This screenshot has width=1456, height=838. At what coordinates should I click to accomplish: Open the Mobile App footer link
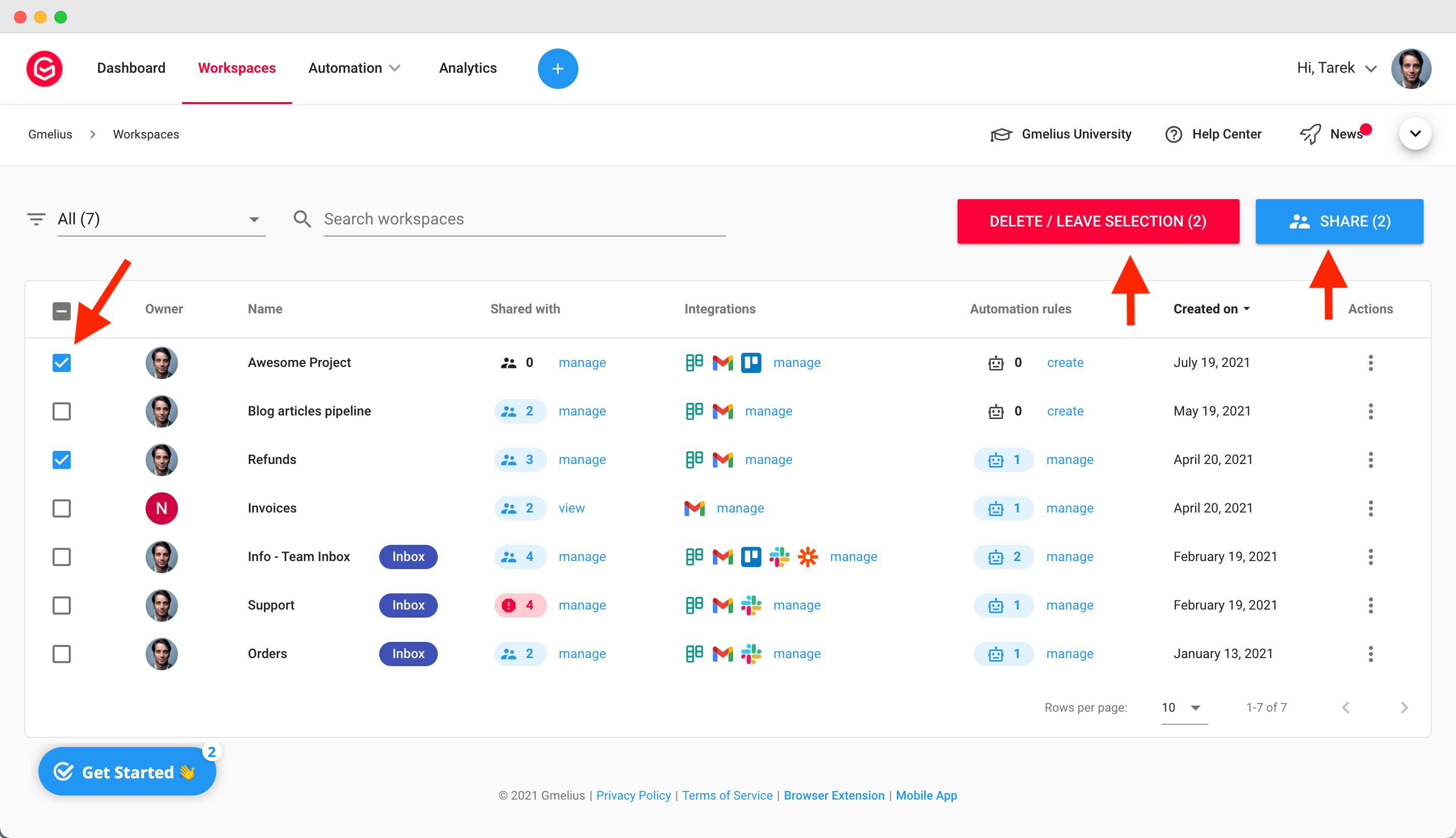click(926, 796)
